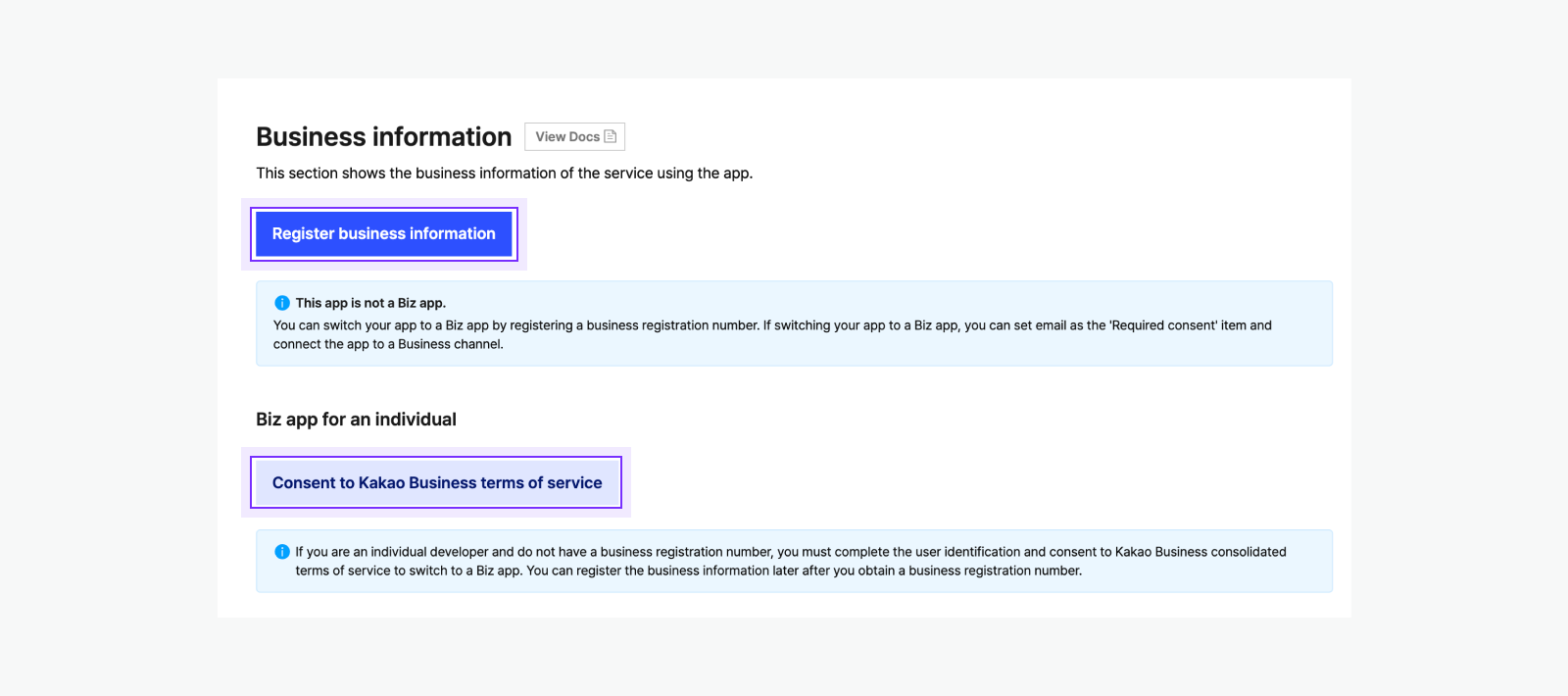Viewport: 1568px width, 696px height.
Task: Click the document icon beside View Docs
Action: pos(611,137)
